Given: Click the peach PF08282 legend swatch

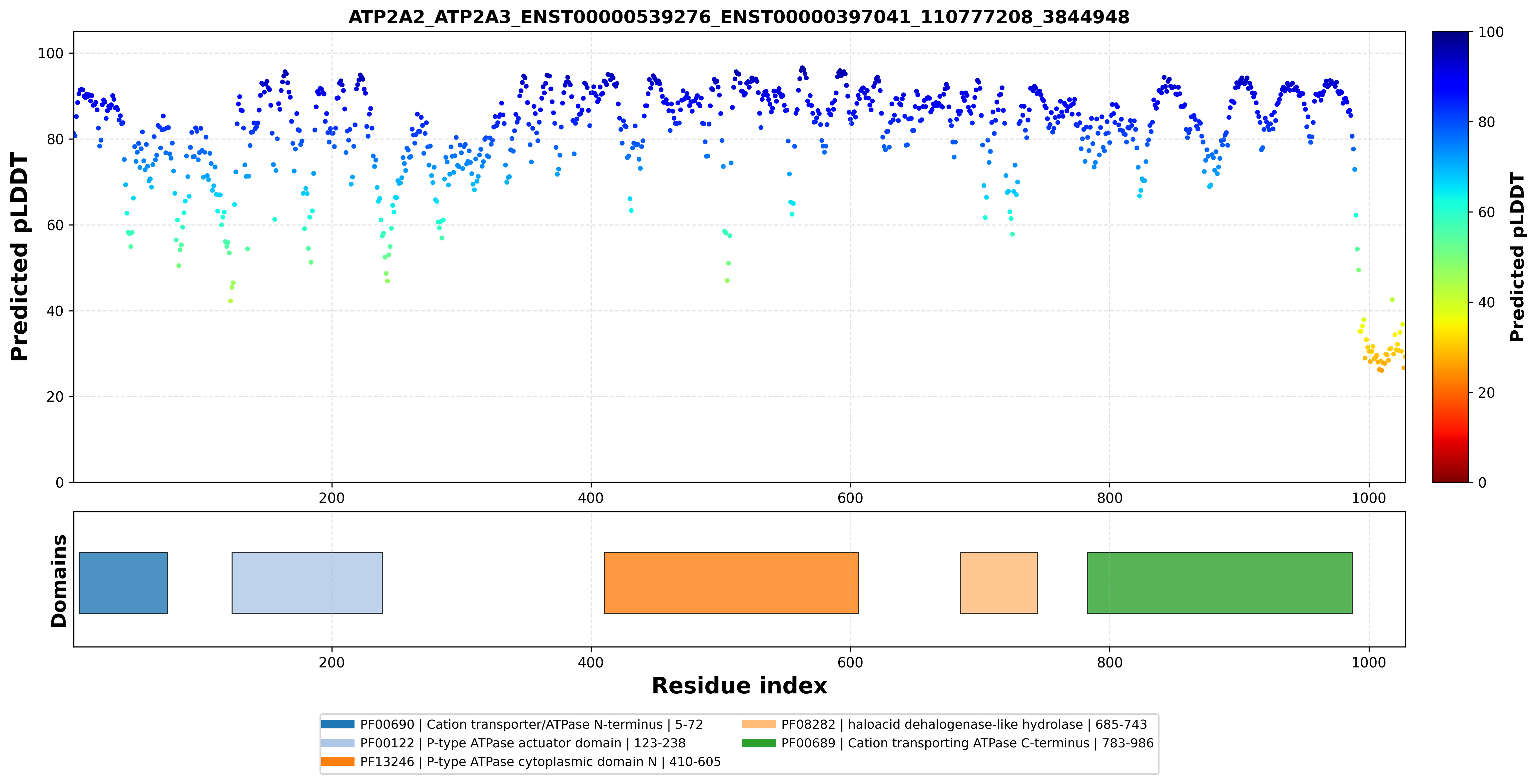Looking at the screenshot, I should coord(759,724).
